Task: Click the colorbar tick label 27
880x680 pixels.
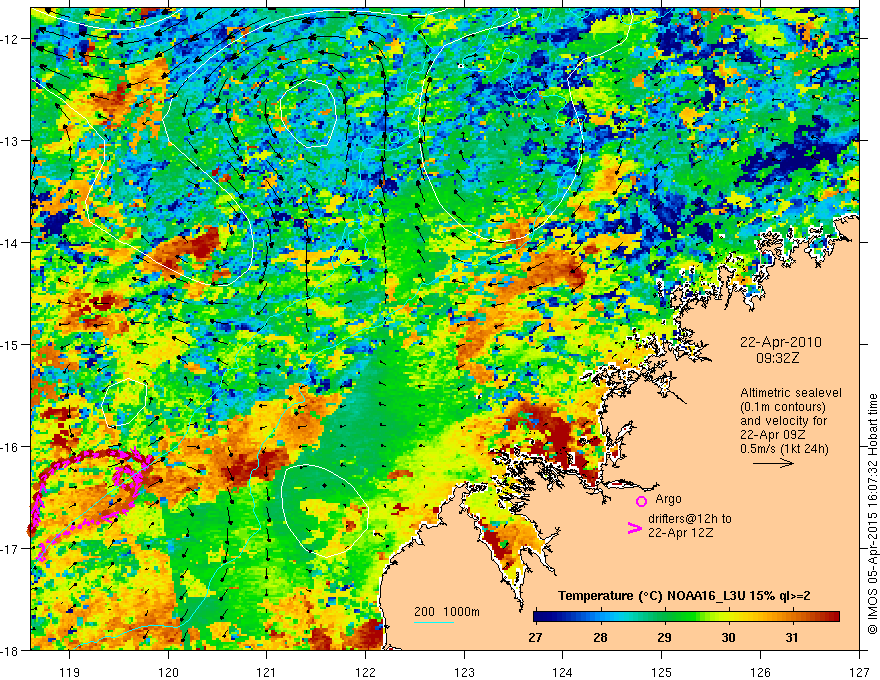Action: pos(536,637)
